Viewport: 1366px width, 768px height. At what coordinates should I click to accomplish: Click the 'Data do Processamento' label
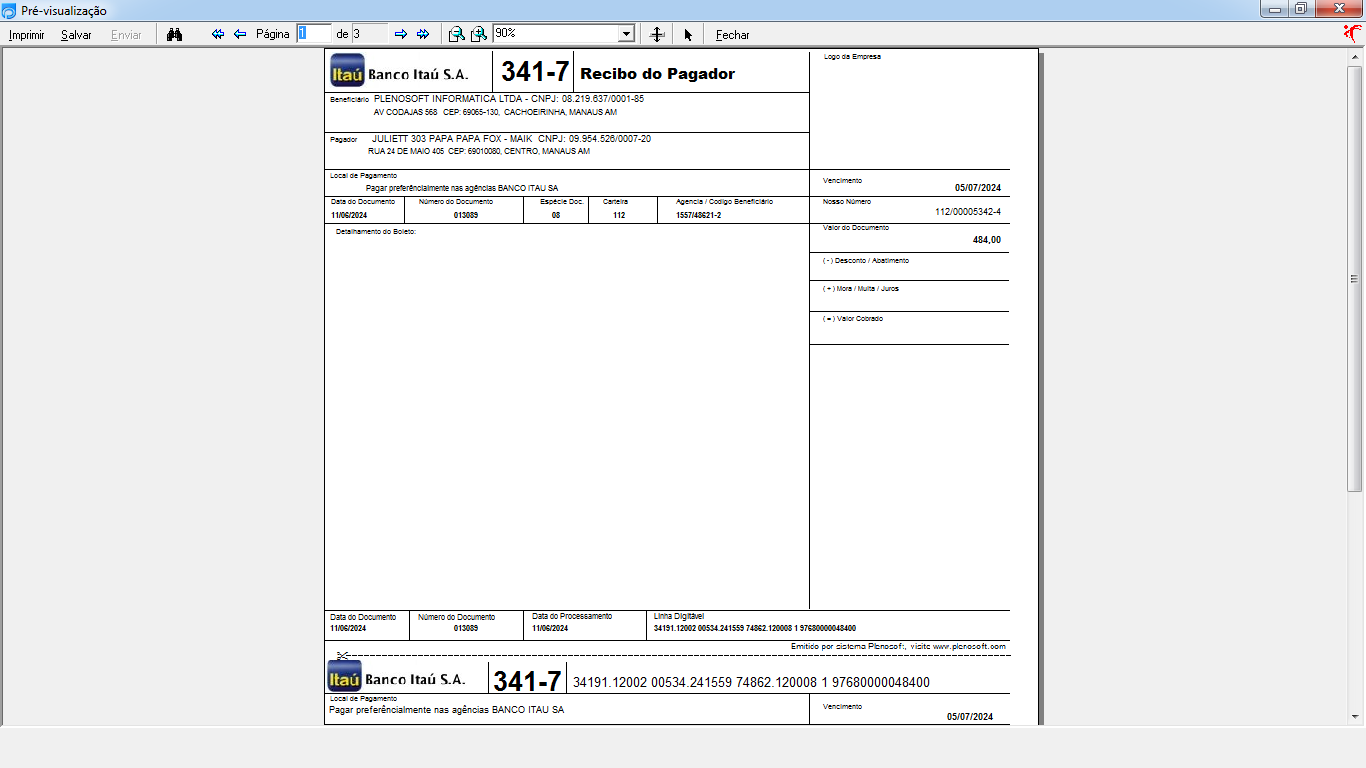572,617
